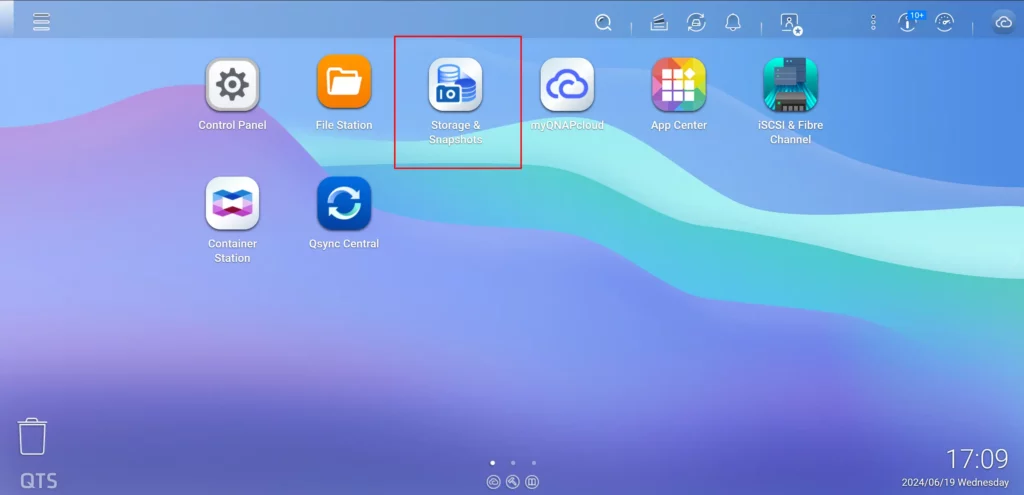Launch Container Station
The image size is (1024, 495).
(x=232, y=204)
